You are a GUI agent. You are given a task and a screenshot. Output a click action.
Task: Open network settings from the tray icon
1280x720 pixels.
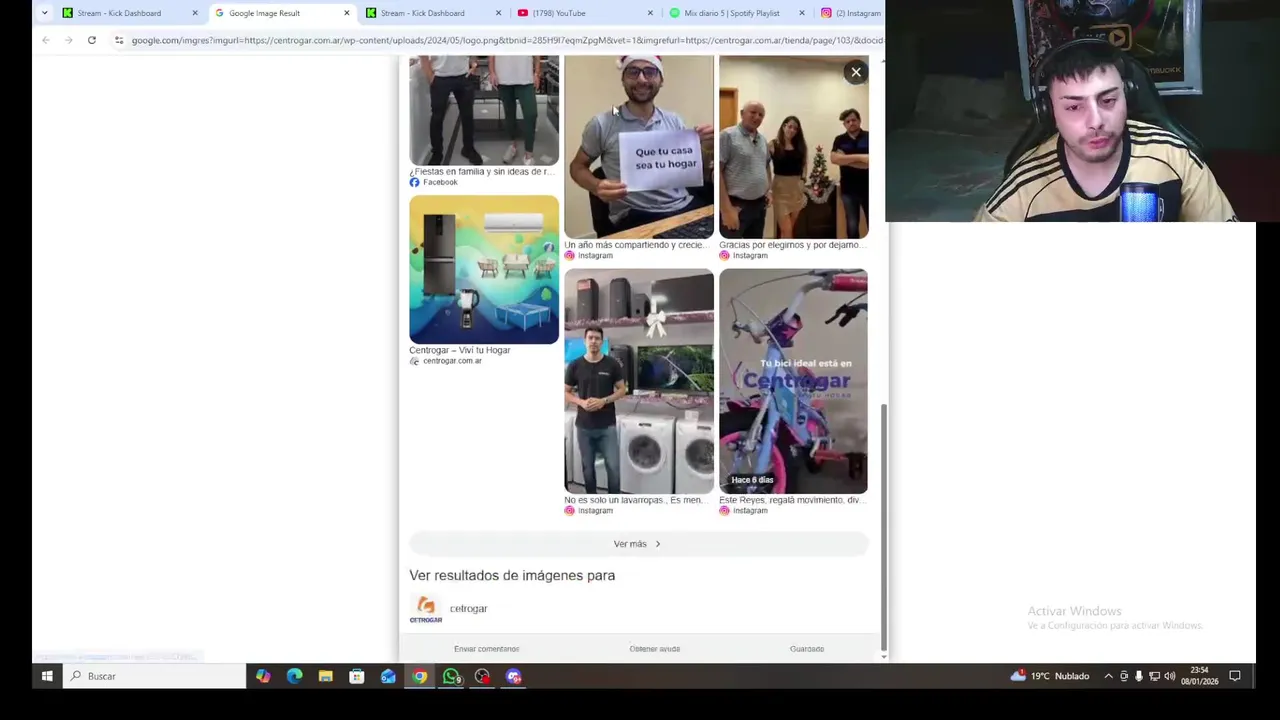1154,676
